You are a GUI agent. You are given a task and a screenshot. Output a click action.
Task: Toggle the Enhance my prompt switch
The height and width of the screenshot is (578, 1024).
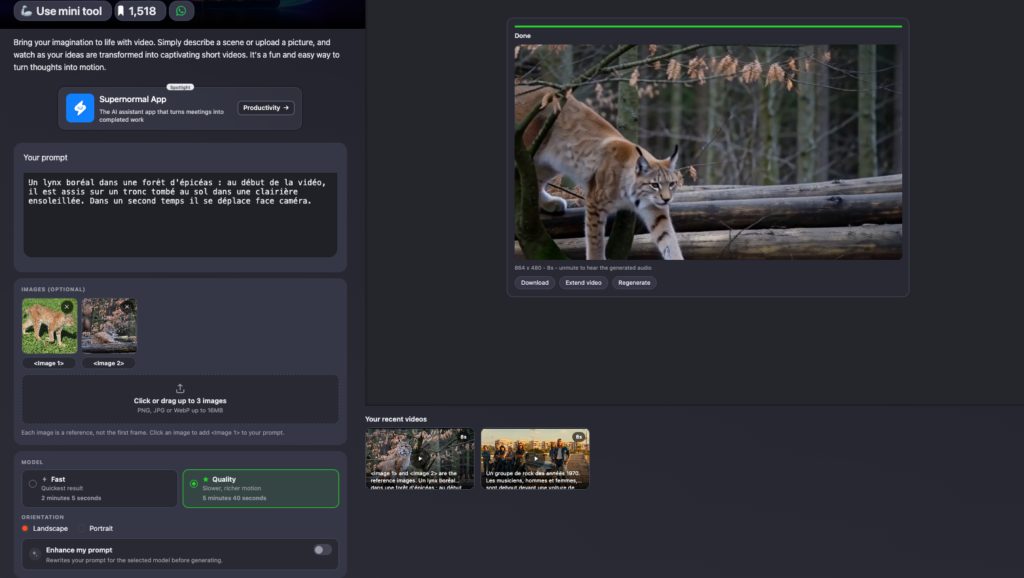pos(323,550)
